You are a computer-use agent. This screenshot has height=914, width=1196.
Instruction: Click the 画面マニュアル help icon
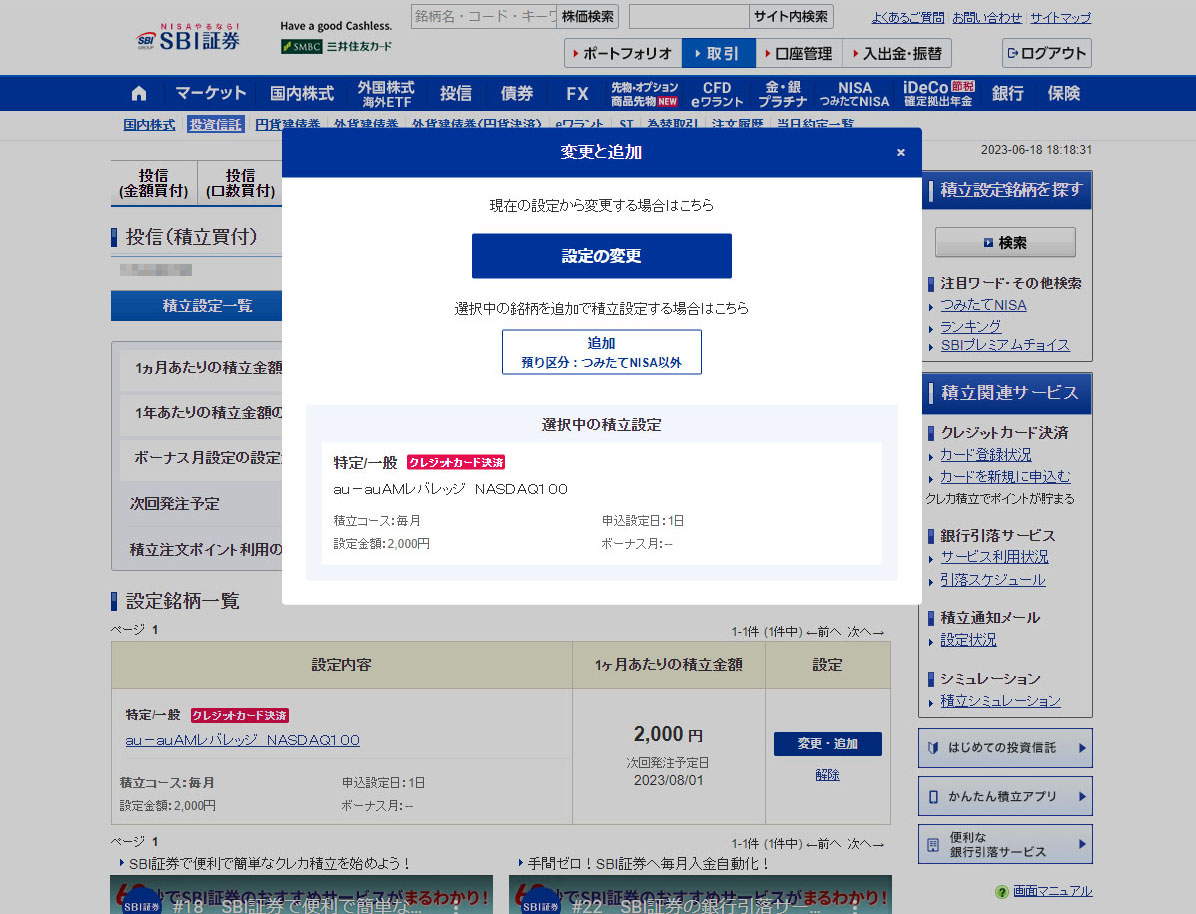pos(1001,891)
